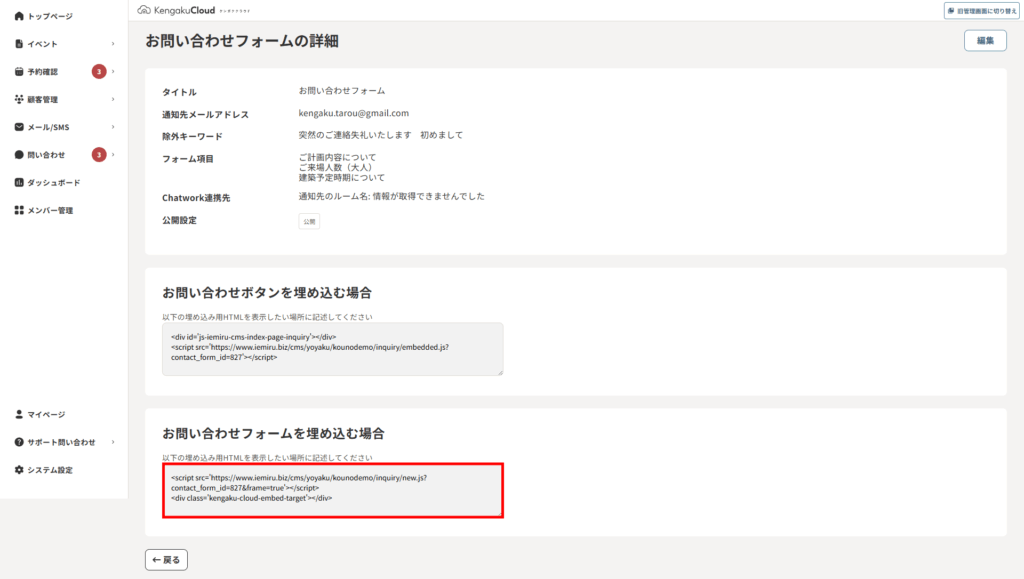Click the 除外キーワード field label
Image resolution: width=1024 pixels, height=579 pixels.
coord(192,136)
